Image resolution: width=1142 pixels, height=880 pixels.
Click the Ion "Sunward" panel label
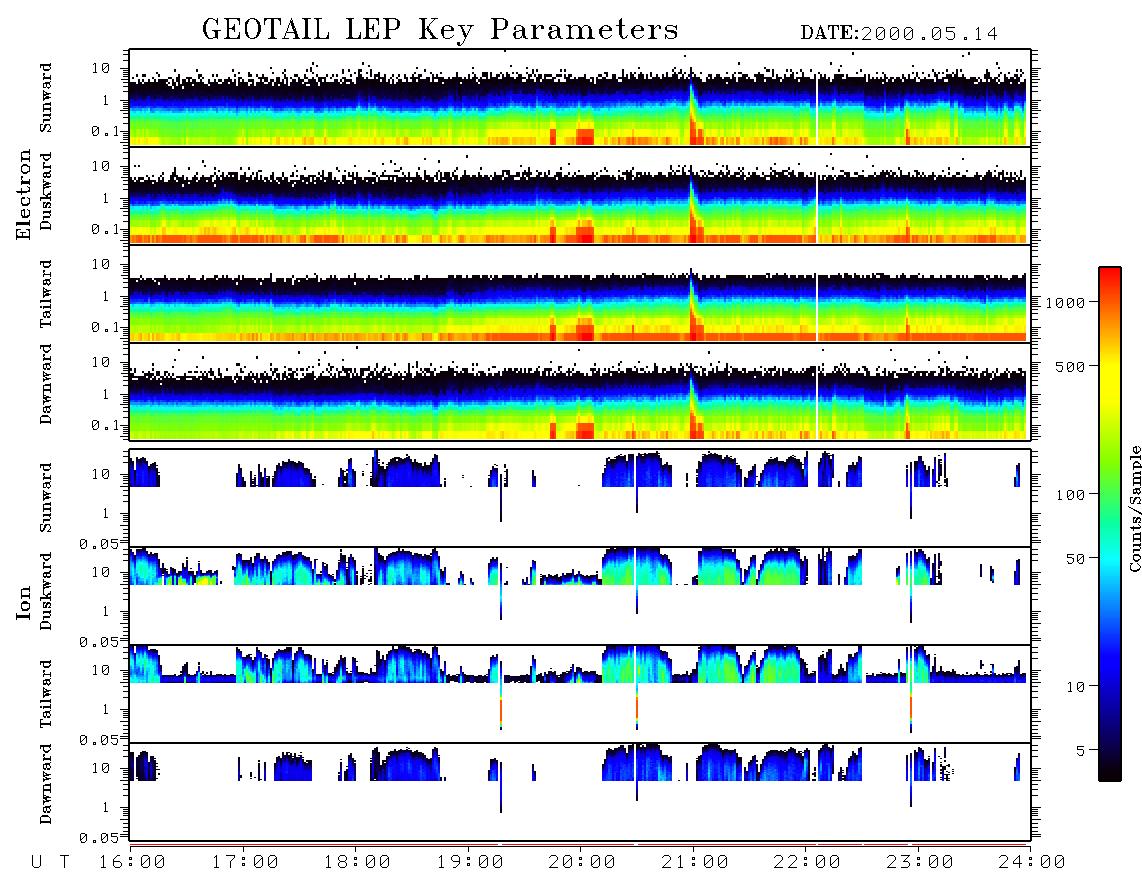pos(46,498)
